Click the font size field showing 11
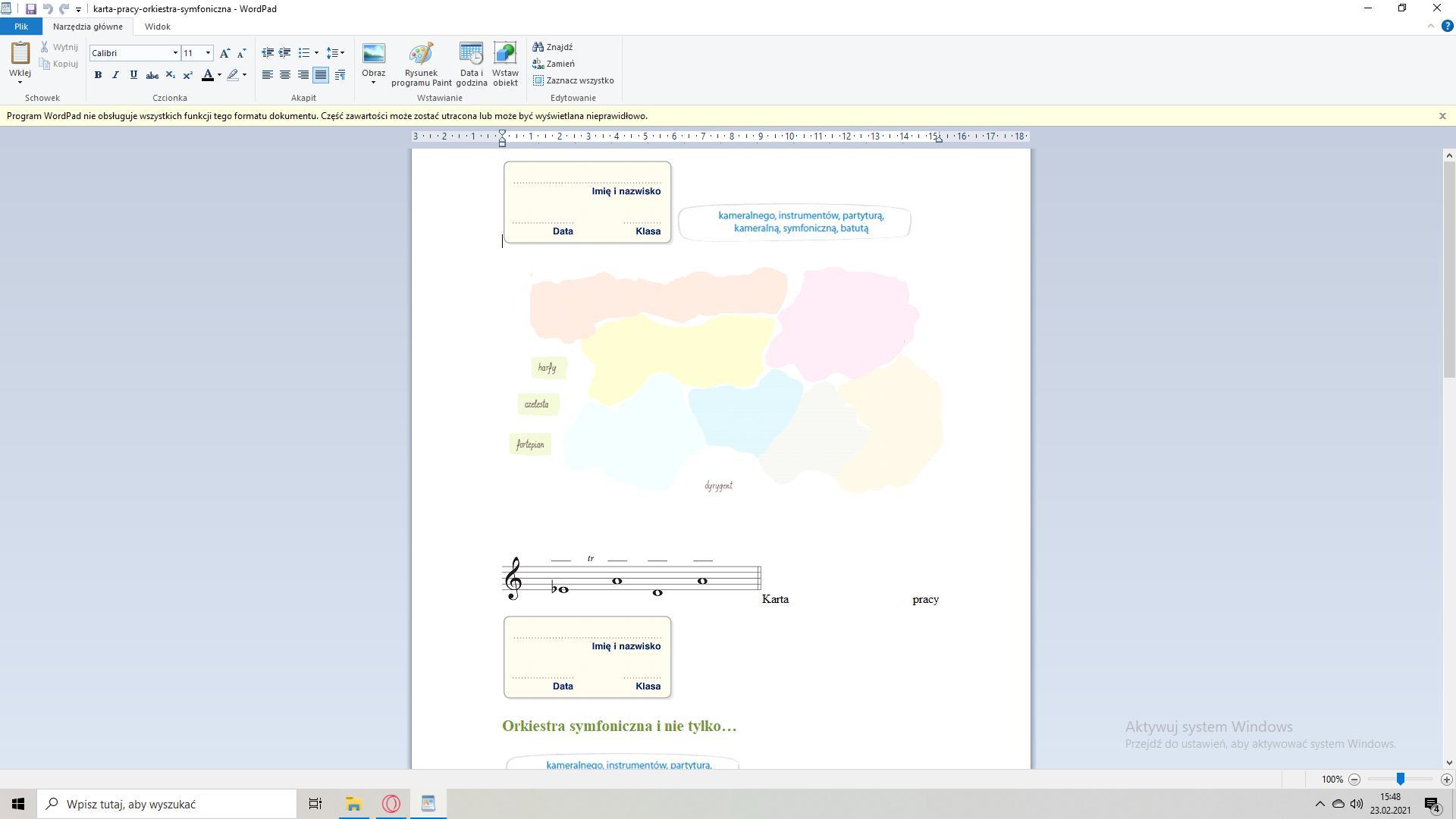This screenshot has height=819, width=1456. pos(192,53)
